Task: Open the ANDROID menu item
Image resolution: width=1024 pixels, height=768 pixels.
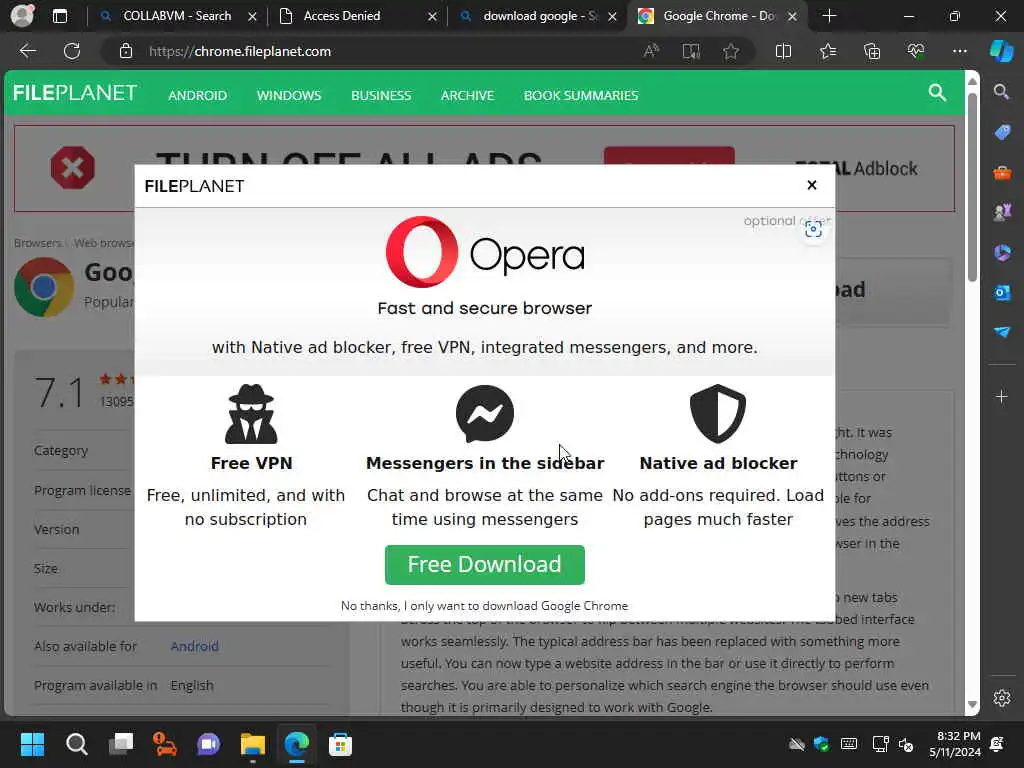Action: (198, 95)
